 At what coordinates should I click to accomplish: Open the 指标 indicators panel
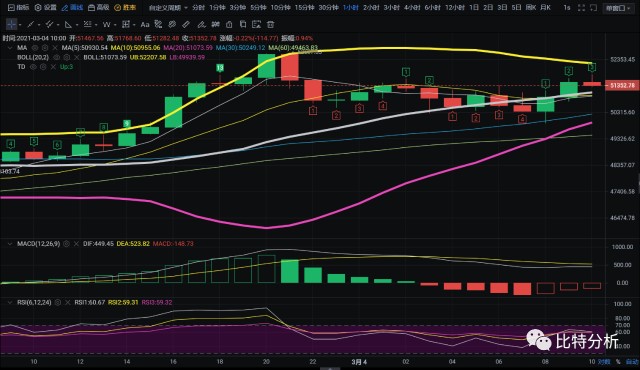19,8
